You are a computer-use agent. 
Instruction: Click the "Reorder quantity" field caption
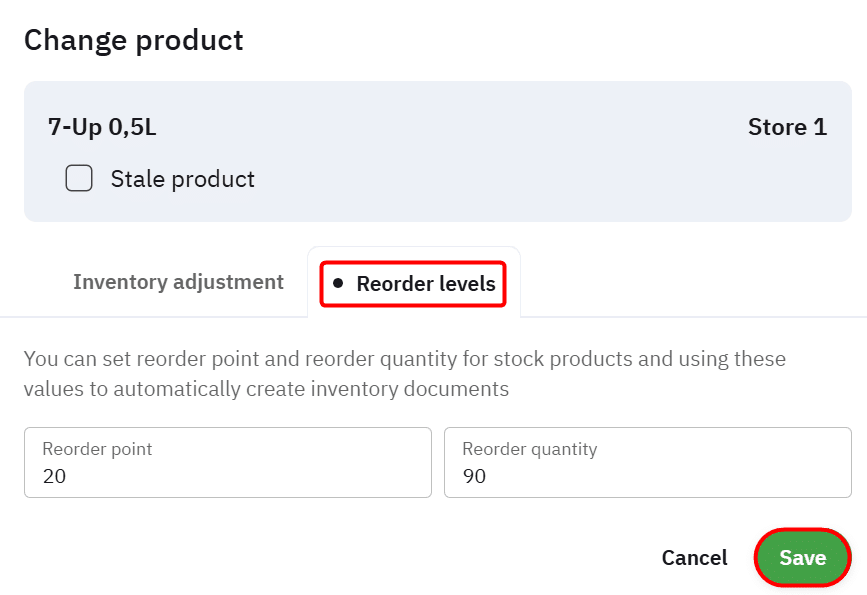coord(529,449)
